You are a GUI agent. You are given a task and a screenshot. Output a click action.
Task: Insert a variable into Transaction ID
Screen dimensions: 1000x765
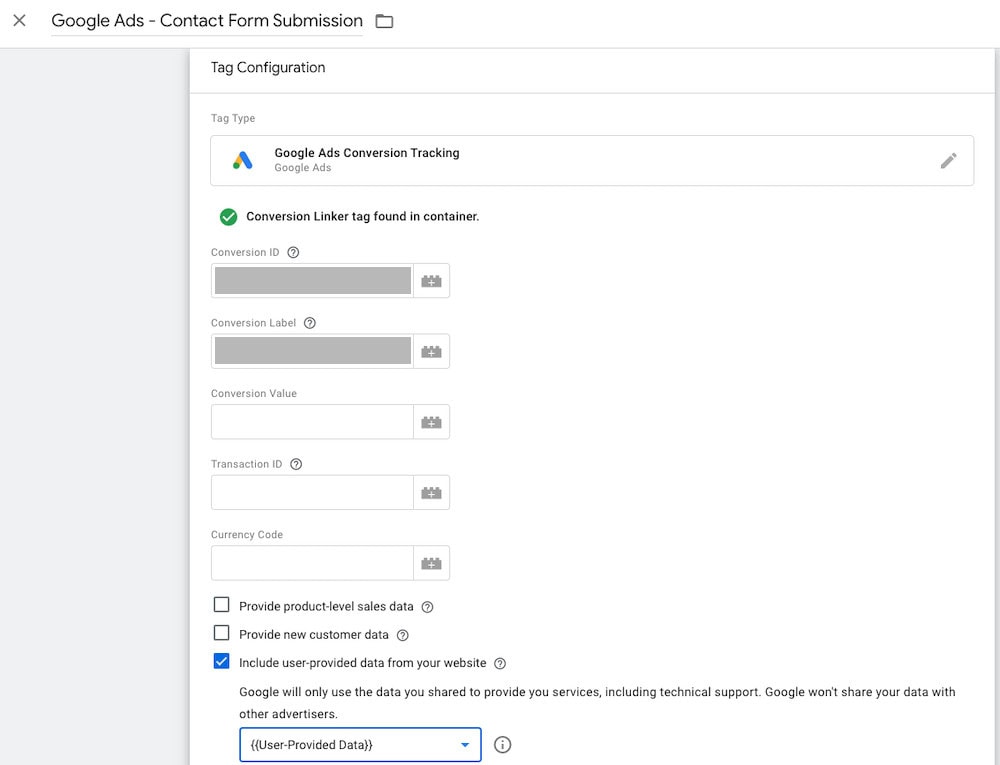[432, 493]
